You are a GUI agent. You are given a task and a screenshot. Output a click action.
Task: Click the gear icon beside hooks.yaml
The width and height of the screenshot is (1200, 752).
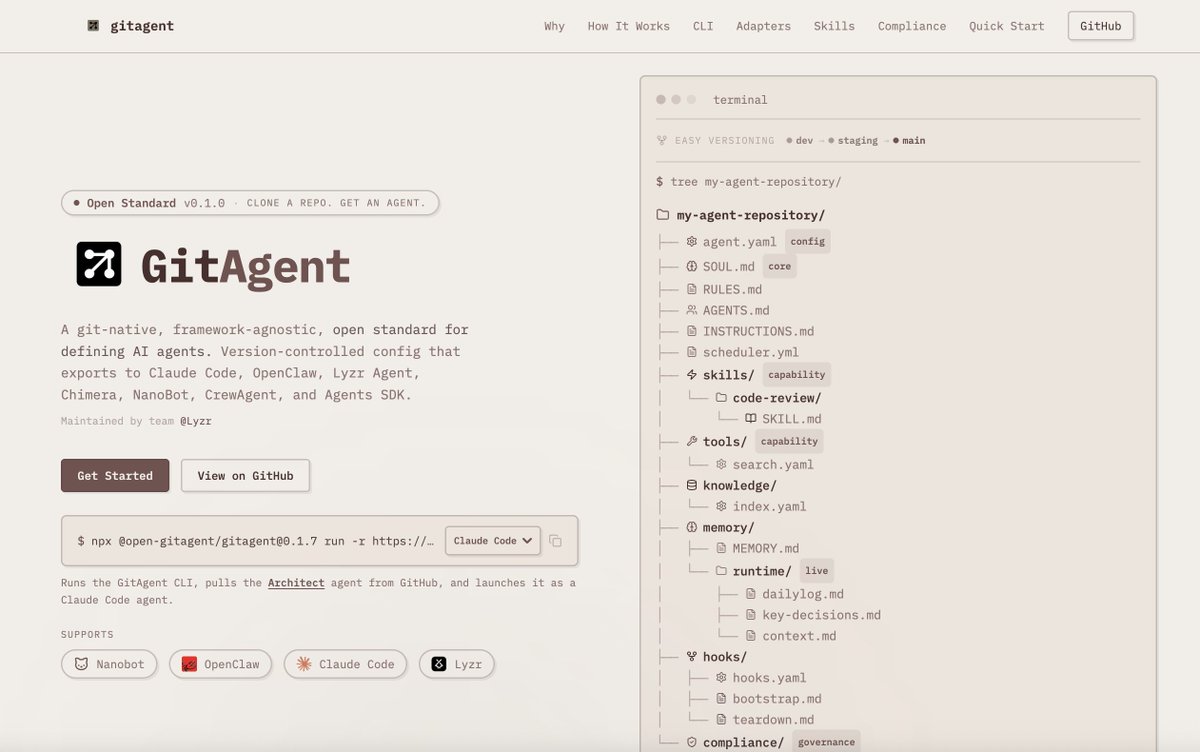pos(721,678)
